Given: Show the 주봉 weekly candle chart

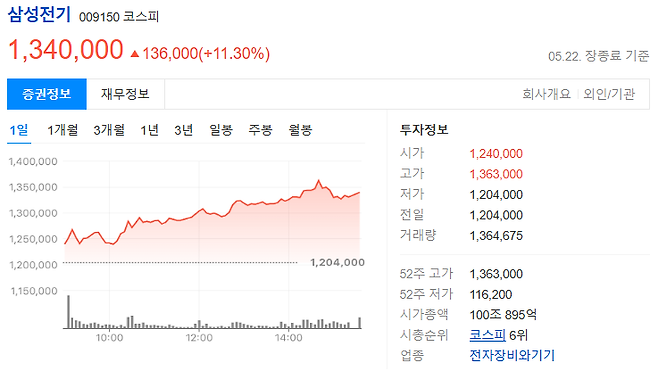Looking at the screenshot, I should (x=260, y=130).
